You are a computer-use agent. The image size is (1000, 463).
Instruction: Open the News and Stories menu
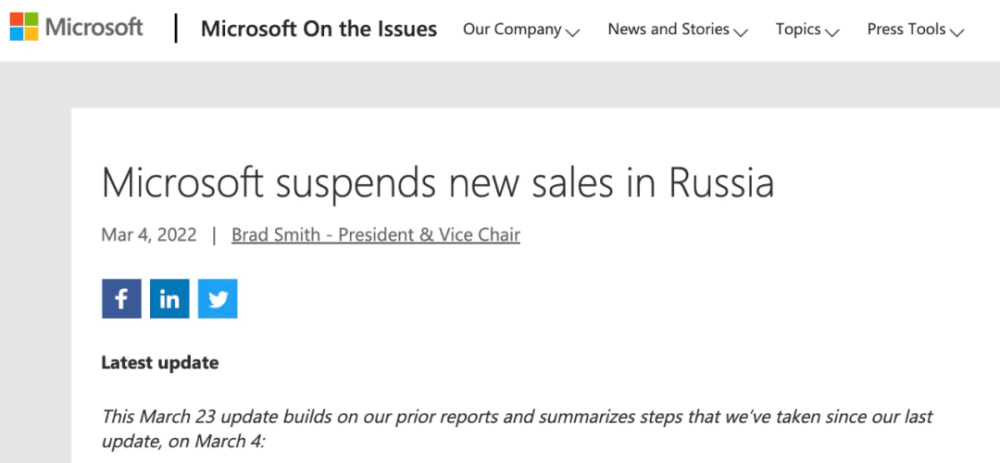(x=668, y=29)
